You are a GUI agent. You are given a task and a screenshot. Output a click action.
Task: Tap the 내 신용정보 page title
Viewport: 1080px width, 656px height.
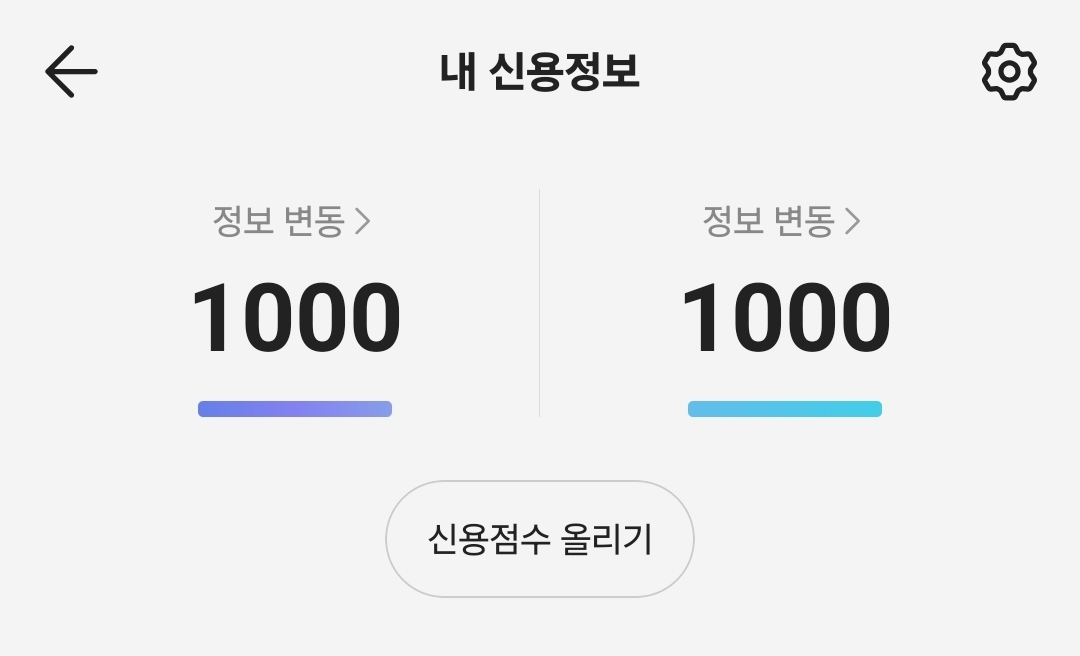539,73
